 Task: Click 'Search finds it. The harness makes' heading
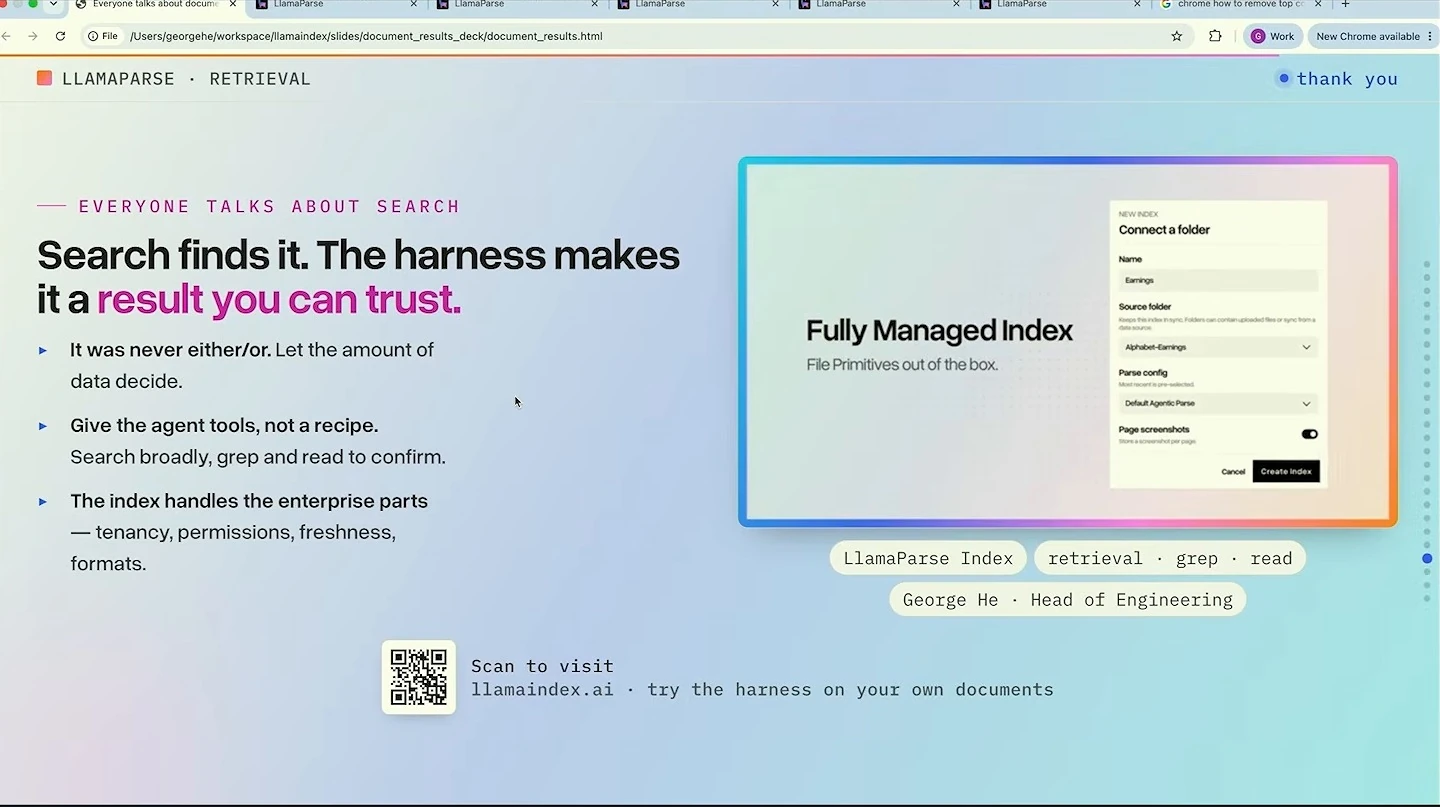(358, 255)
